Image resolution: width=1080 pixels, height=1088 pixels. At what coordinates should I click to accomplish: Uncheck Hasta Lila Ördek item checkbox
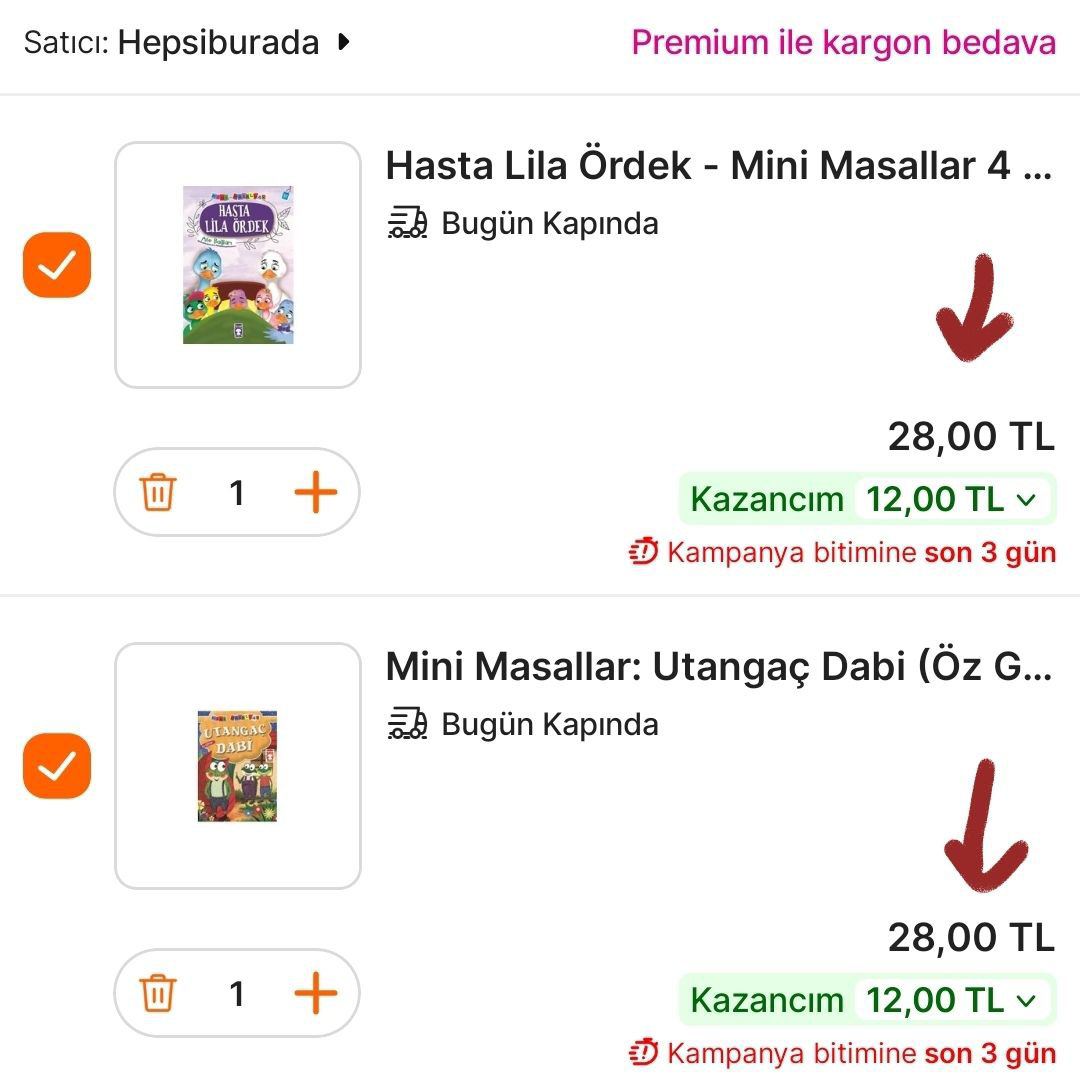(x=57, y=266)
